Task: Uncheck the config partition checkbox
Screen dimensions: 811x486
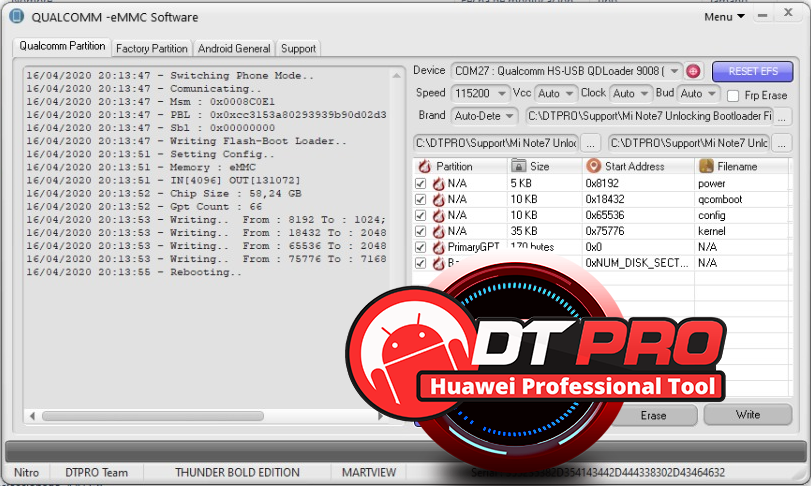Action: (x=420, y=216)
